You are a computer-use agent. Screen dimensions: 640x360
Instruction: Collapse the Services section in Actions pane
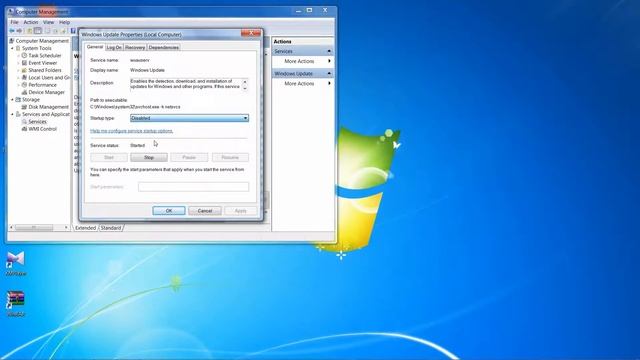click(x=329, y=51)
